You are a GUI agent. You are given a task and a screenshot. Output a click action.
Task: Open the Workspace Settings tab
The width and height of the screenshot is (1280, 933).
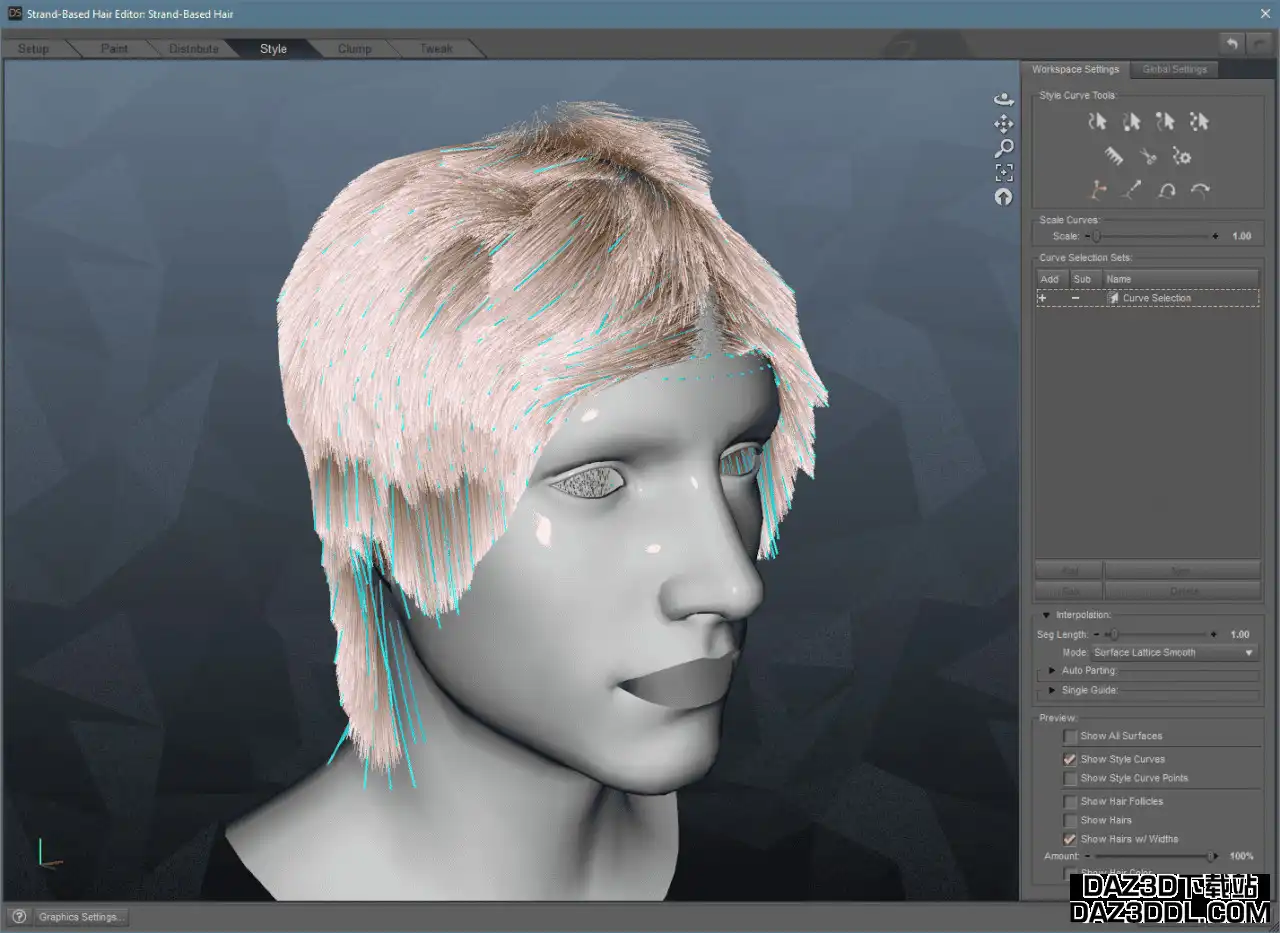tap(1075, 69)
